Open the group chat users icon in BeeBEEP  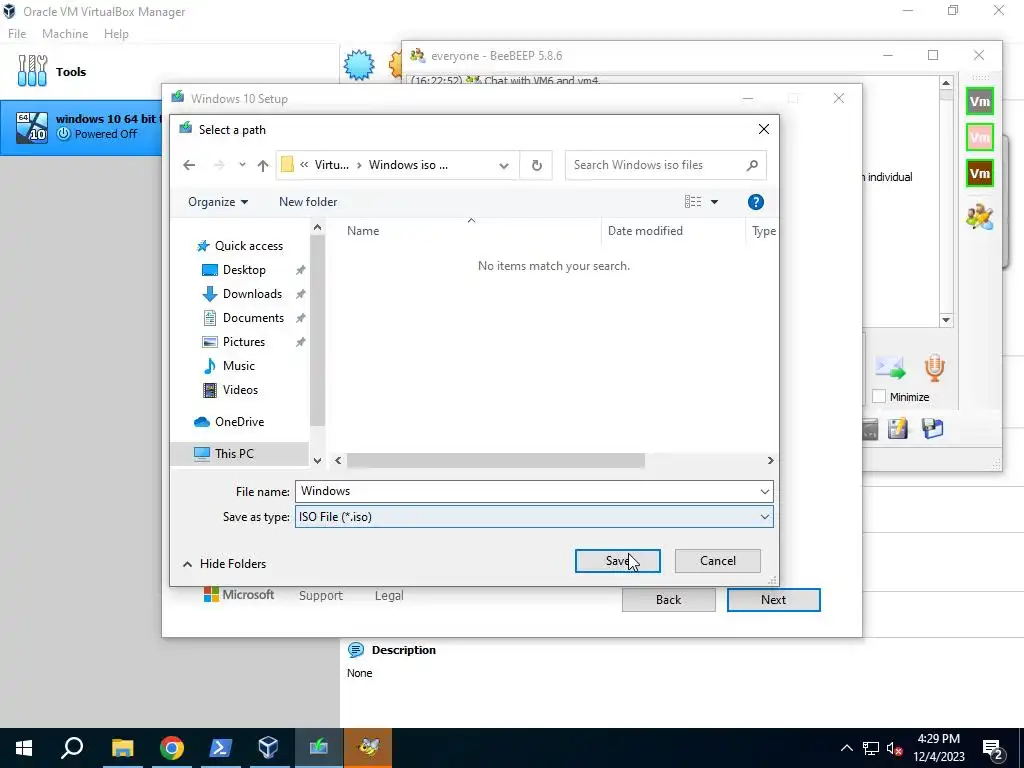pos(980,216)
